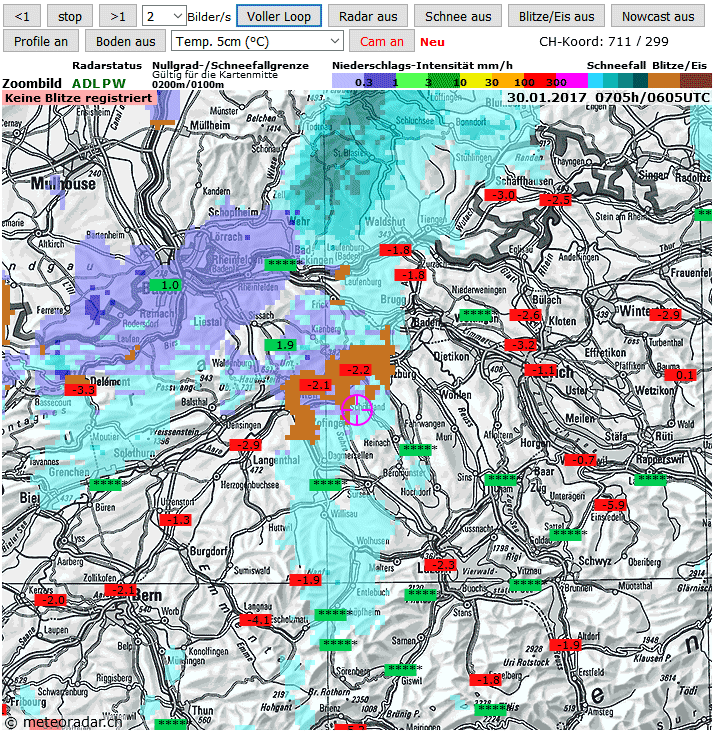The width and height of the screenshot is (716, 734).
Task: Click the pink crosshair marker near Zofingen
Action: point(357,410)
